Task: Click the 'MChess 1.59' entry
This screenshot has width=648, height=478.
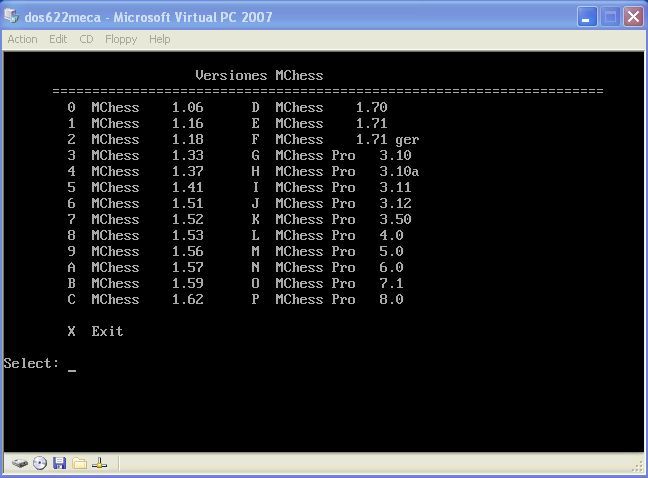Action: coord(136,283)
